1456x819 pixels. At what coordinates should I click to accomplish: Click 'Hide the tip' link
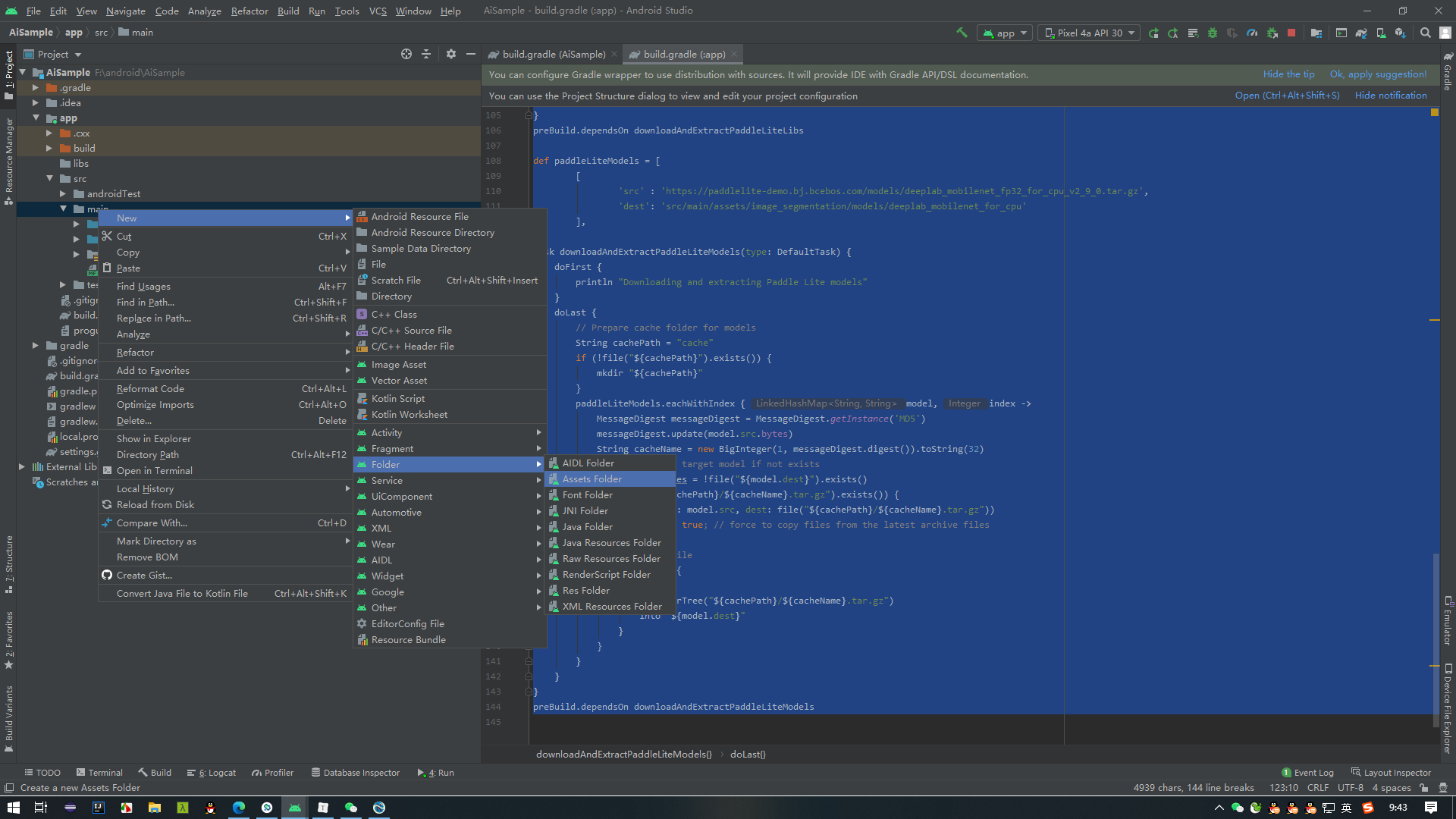1288,74
